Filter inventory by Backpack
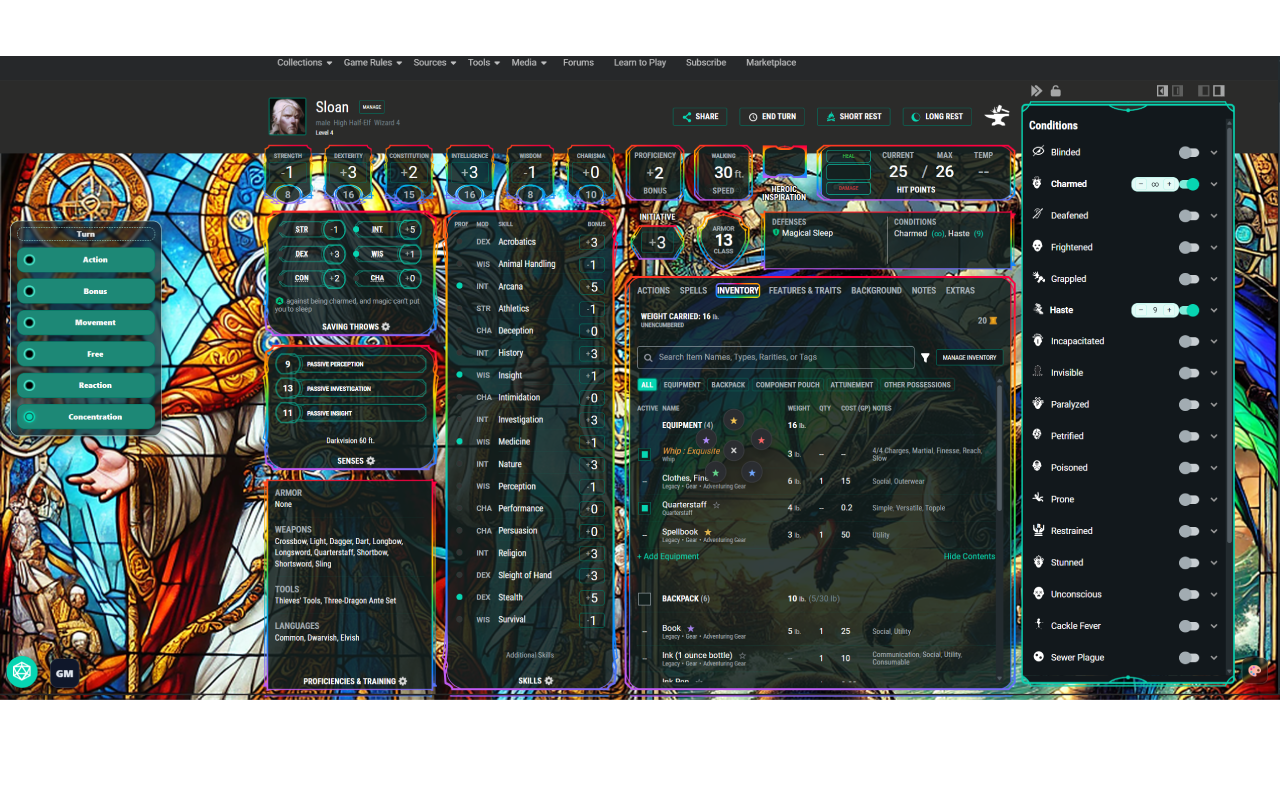Image resolution: width=1280 pixels, height=800 pixels. click(x=728, y=384)
